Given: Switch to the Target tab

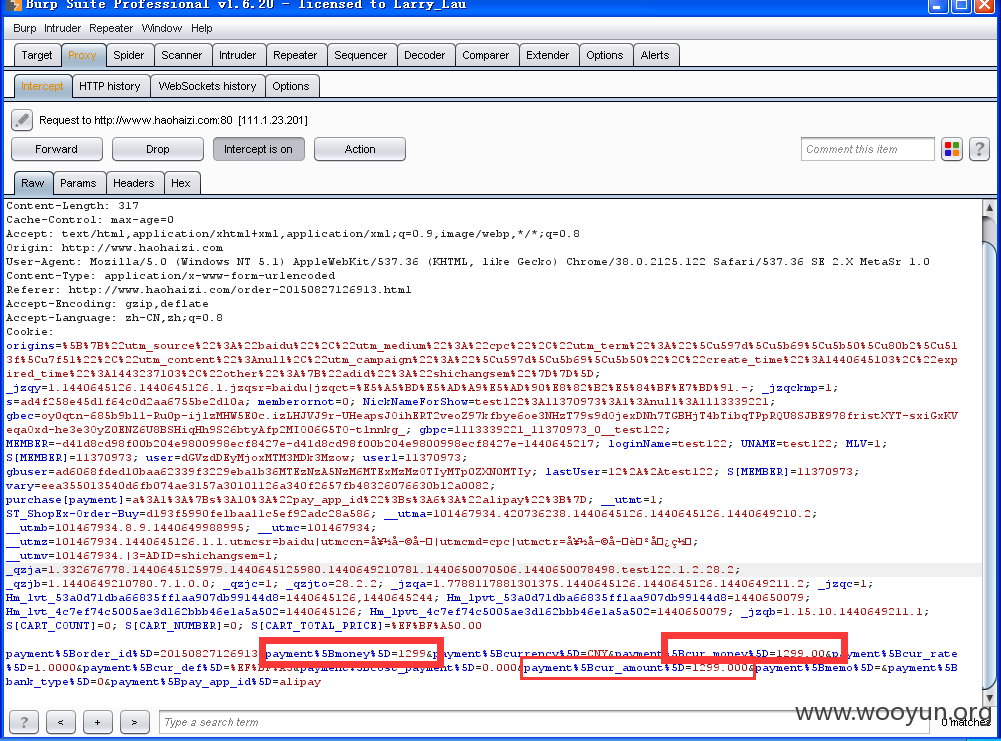Looking at the screenshot, I should [37, 55].
